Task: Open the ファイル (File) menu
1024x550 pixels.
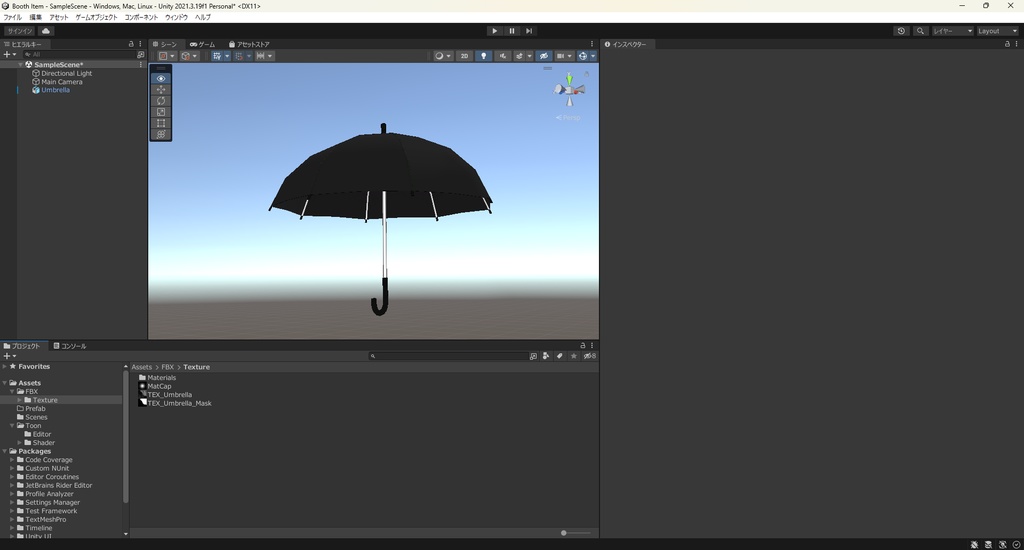Action: coord(12,18)
